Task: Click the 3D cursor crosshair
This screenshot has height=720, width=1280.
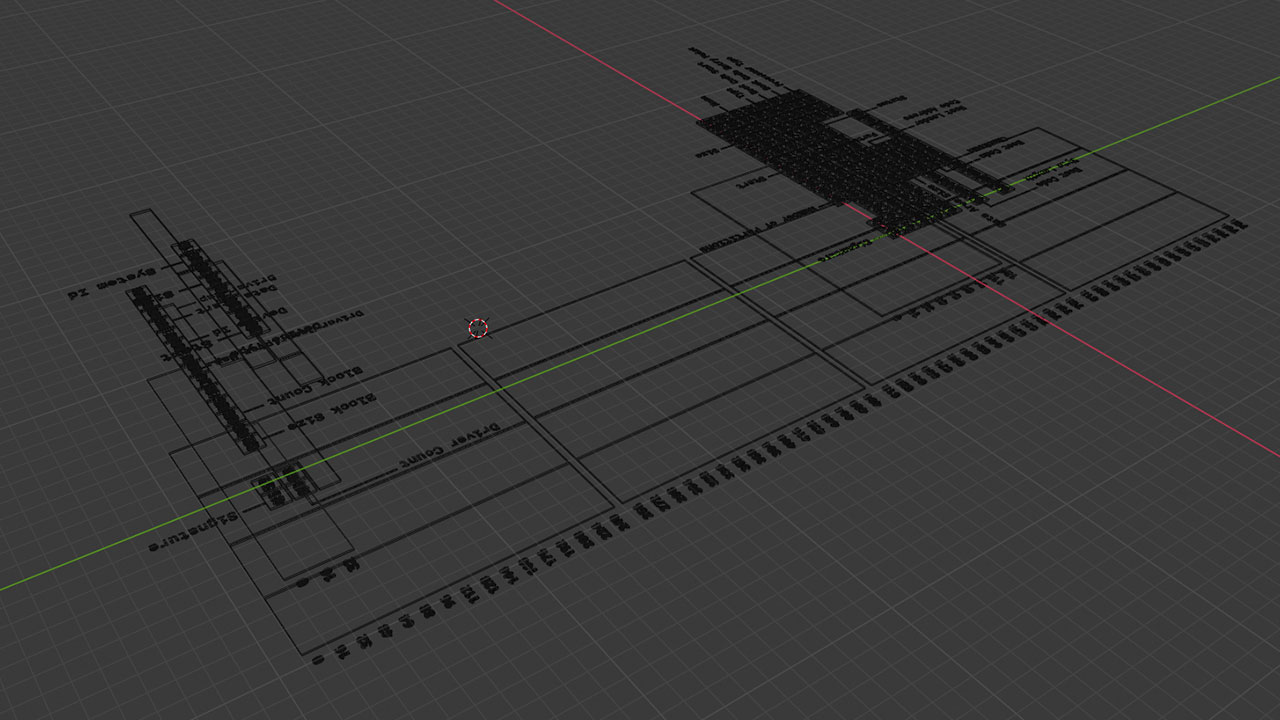Action: (478, 328)
